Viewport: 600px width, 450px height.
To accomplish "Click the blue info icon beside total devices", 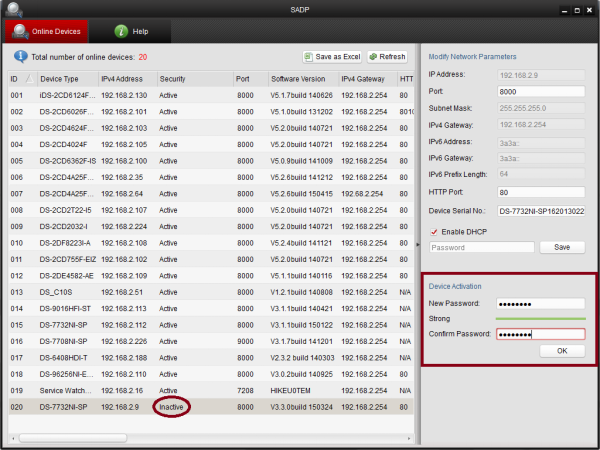I will [20, 57].
